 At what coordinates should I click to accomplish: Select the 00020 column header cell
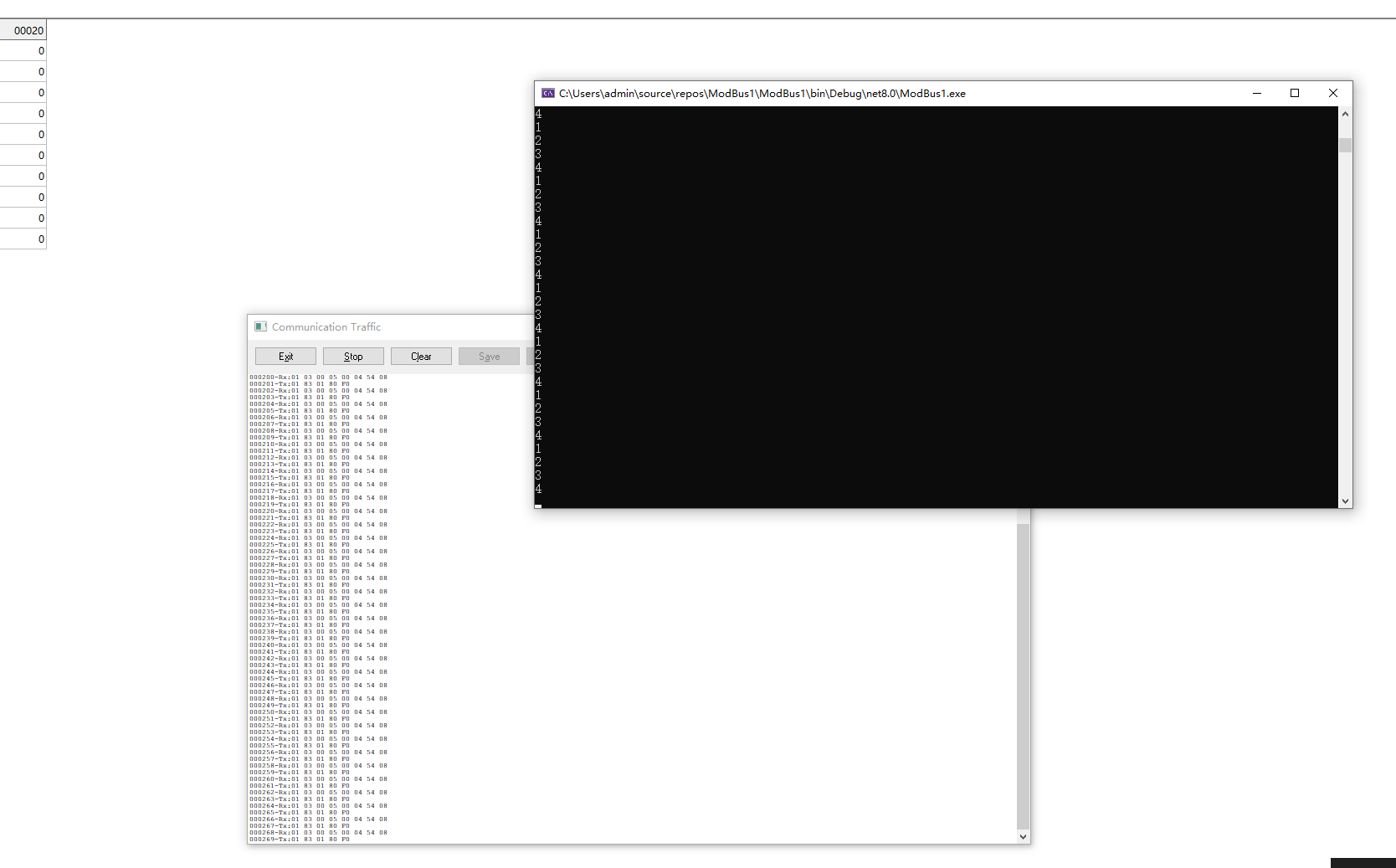coord(23,30)
